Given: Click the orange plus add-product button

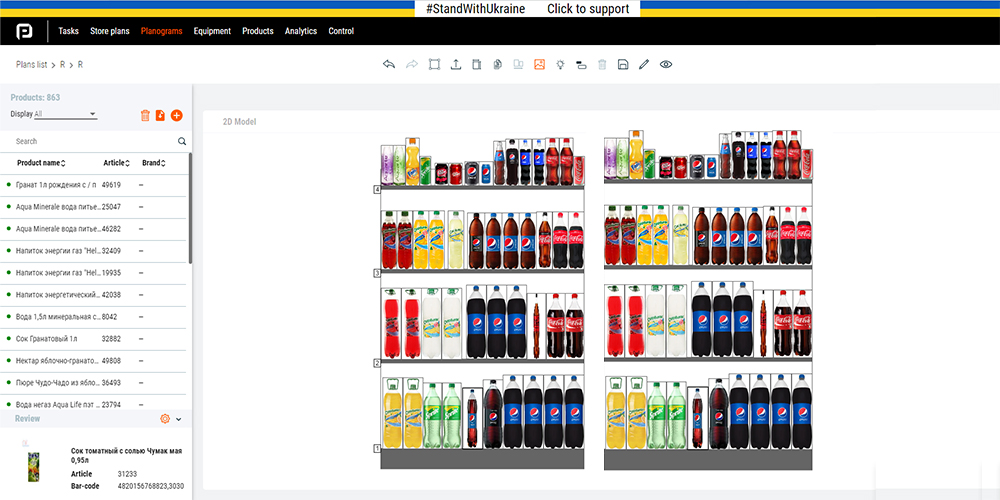Looking at the screenshot, I should 177,116.
